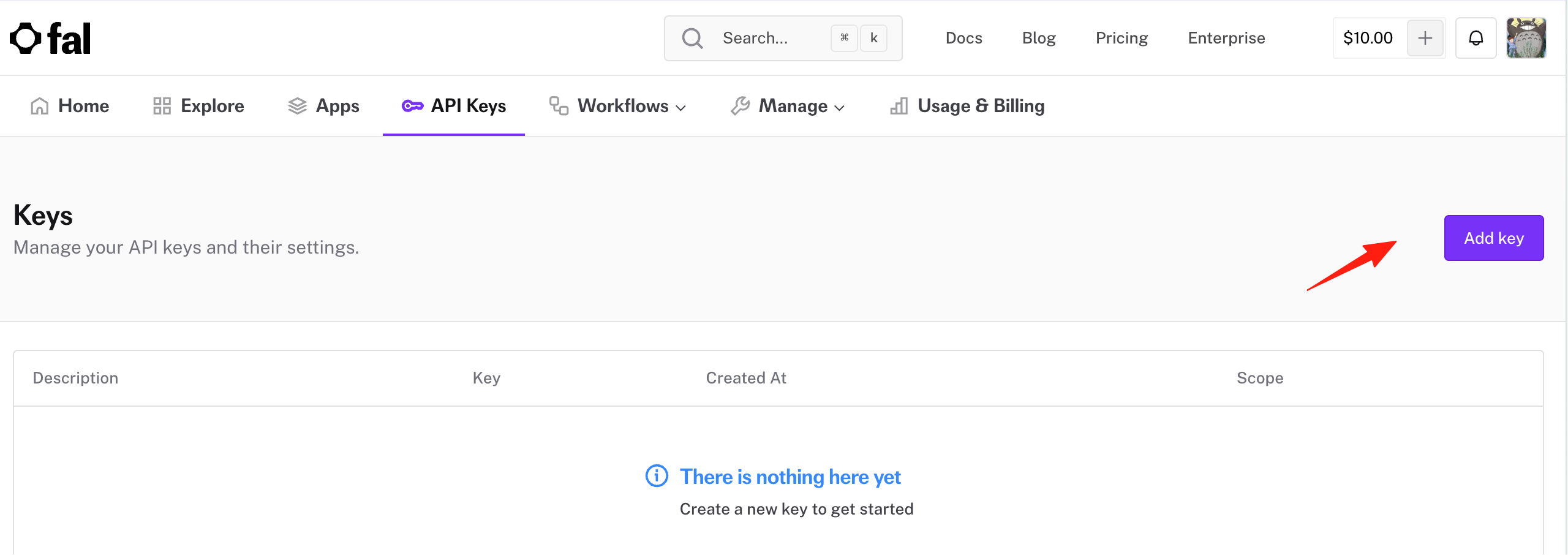The width and height of the screenshot is (1568, 555).
Task: Open the user avatar menu
Action: [x=1526, y=38]
